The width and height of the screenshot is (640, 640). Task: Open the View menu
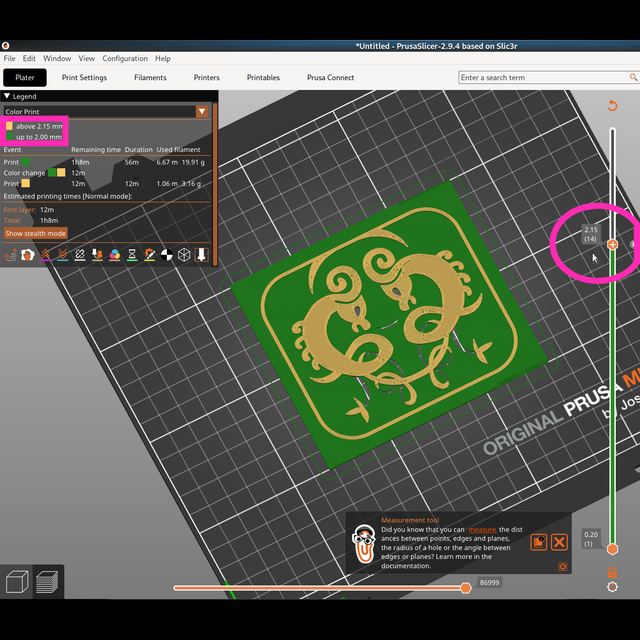(87, 58)
